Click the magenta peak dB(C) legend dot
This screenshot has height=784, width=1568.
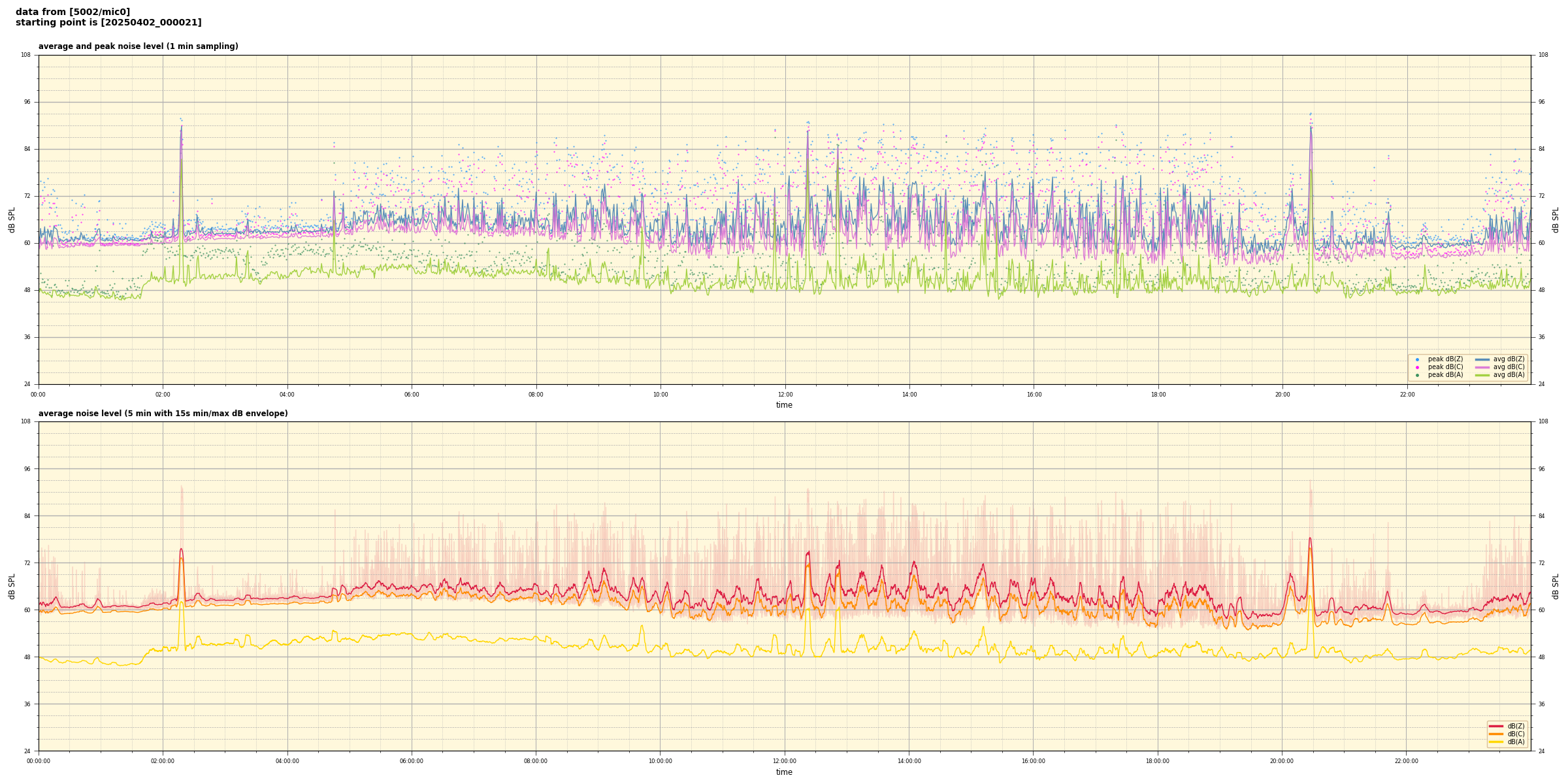coord(1417,367)
